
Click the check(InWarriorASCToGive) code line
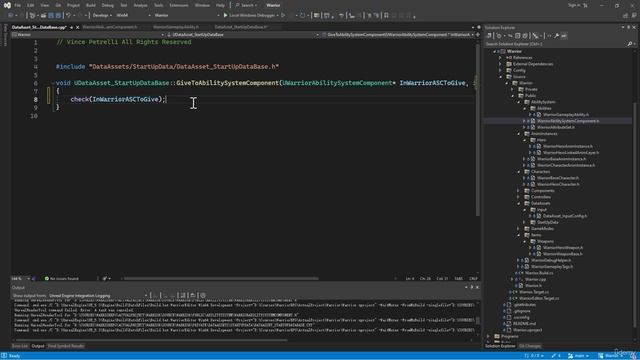click(x=118, y=99)
